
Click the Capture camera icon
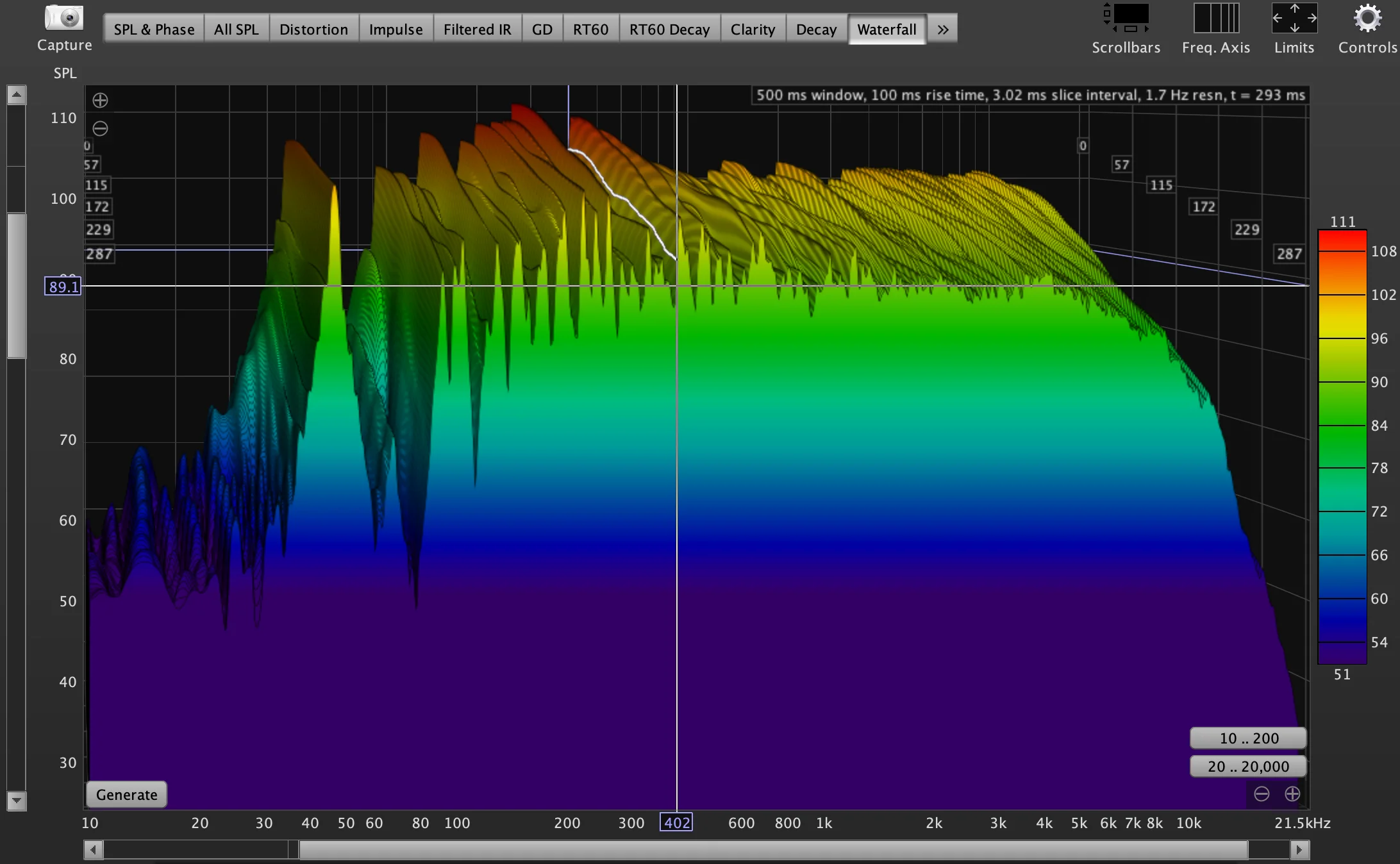point(64,17)
